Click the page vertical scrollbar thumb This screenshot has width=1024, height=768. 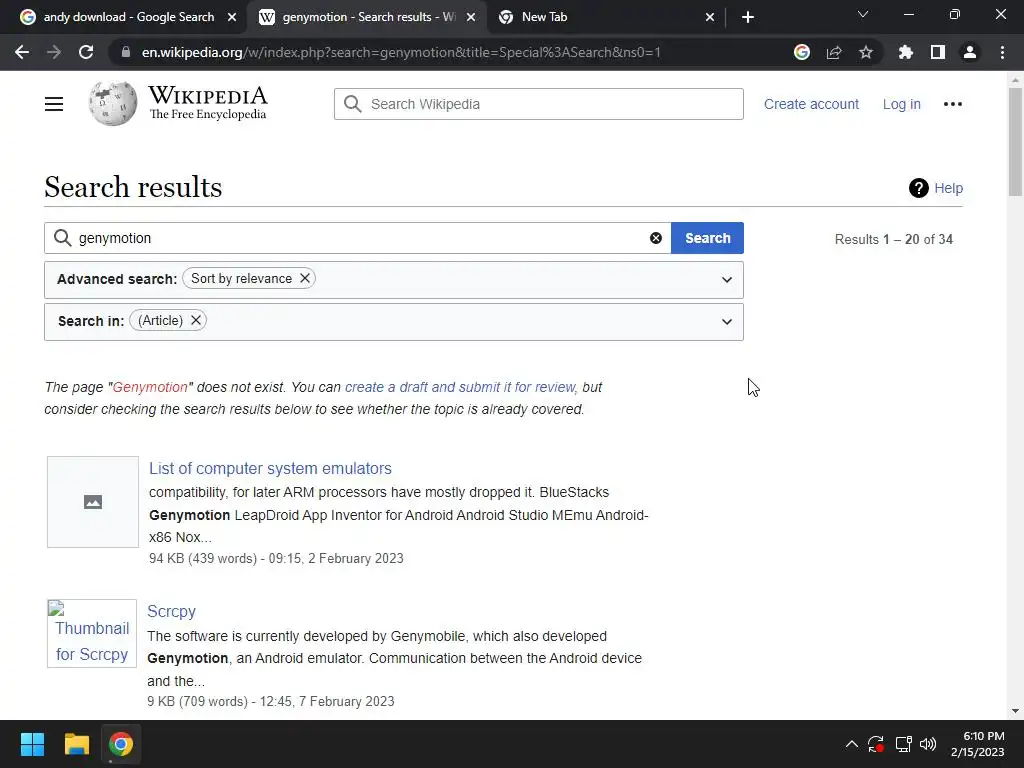point(1015,141)
